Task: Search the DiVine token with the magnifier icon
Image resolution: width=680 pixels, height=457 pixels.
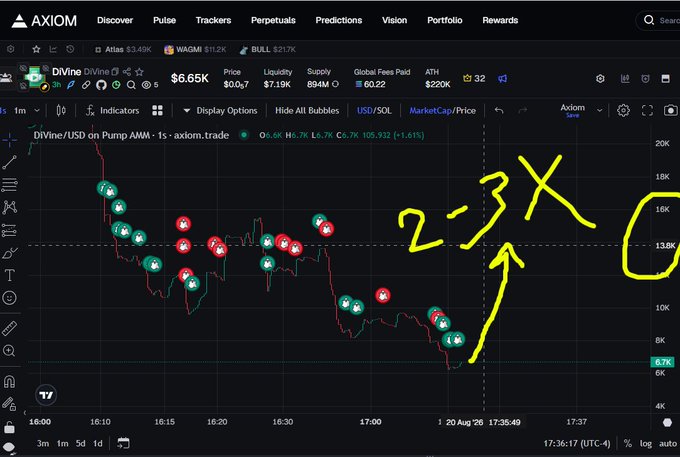Action: tap(131, 85)
